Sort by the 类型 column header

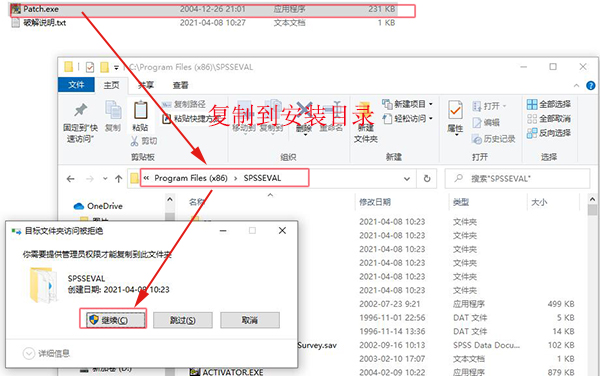pyautogui.click(x=461, y=202)
